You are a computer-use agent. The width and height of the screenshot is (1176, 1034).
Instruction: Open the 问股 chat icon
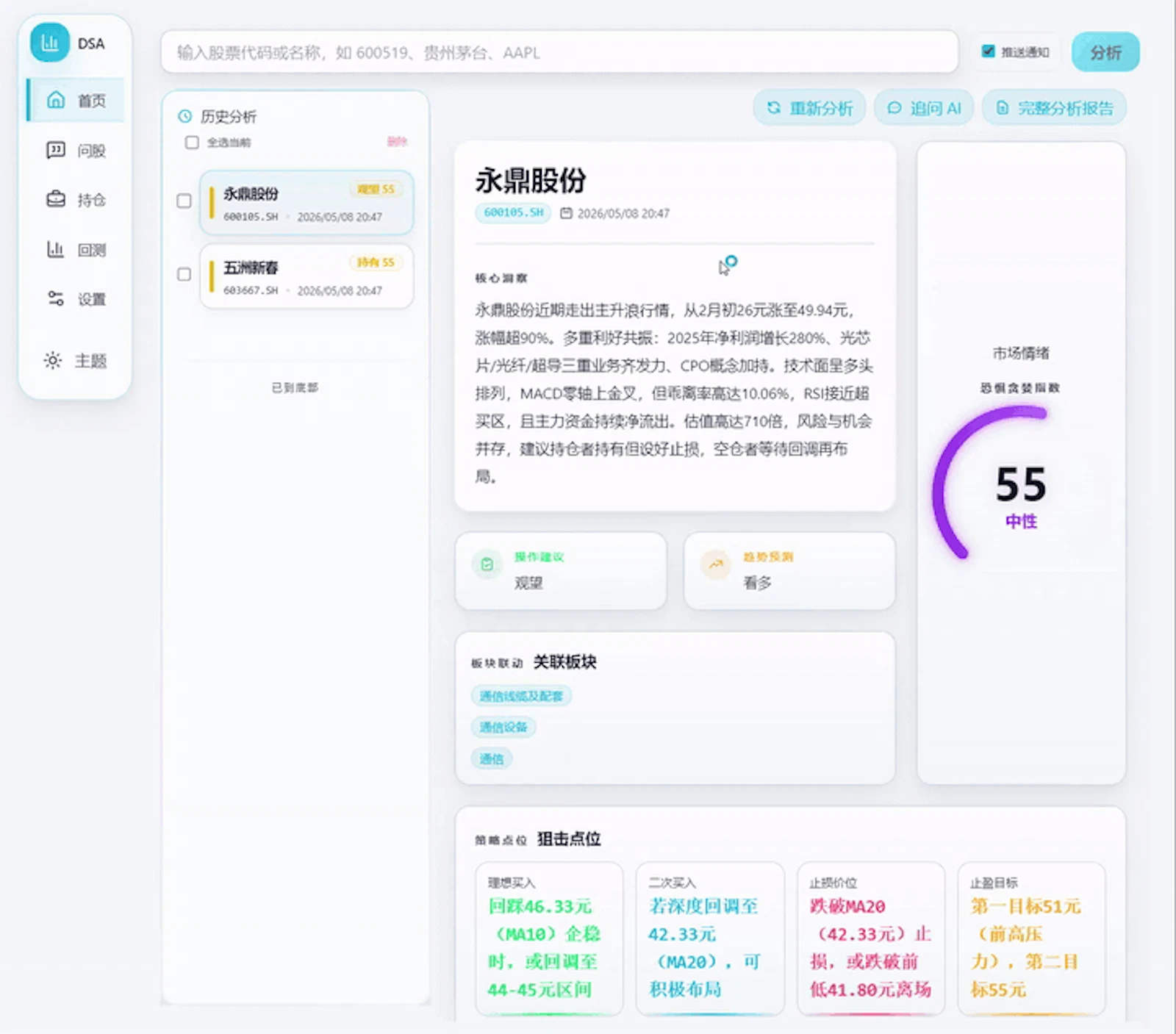click(x=56, y=150)
